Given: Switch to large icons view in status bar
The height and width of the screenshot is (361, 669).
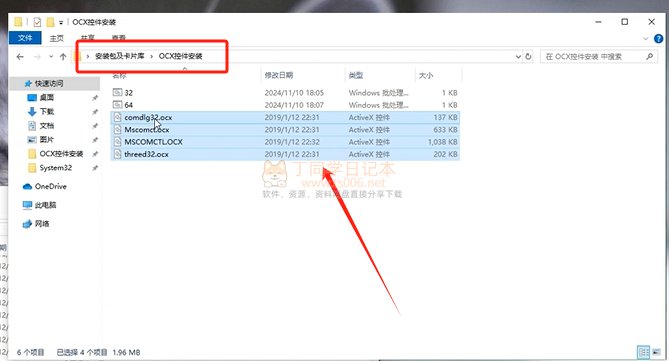Looking at the screenshot, I should (656, 352).
